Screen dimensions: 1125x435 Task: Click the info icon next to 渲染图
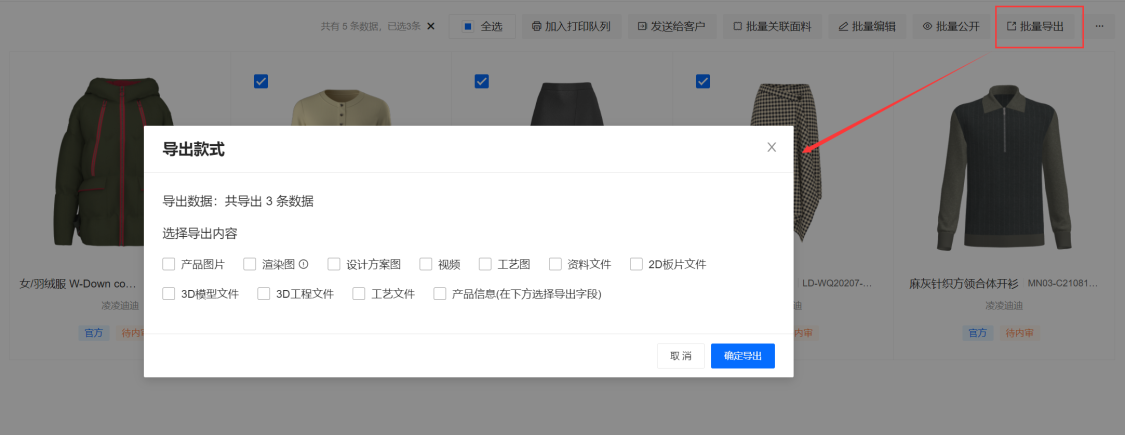coord(303,265)
